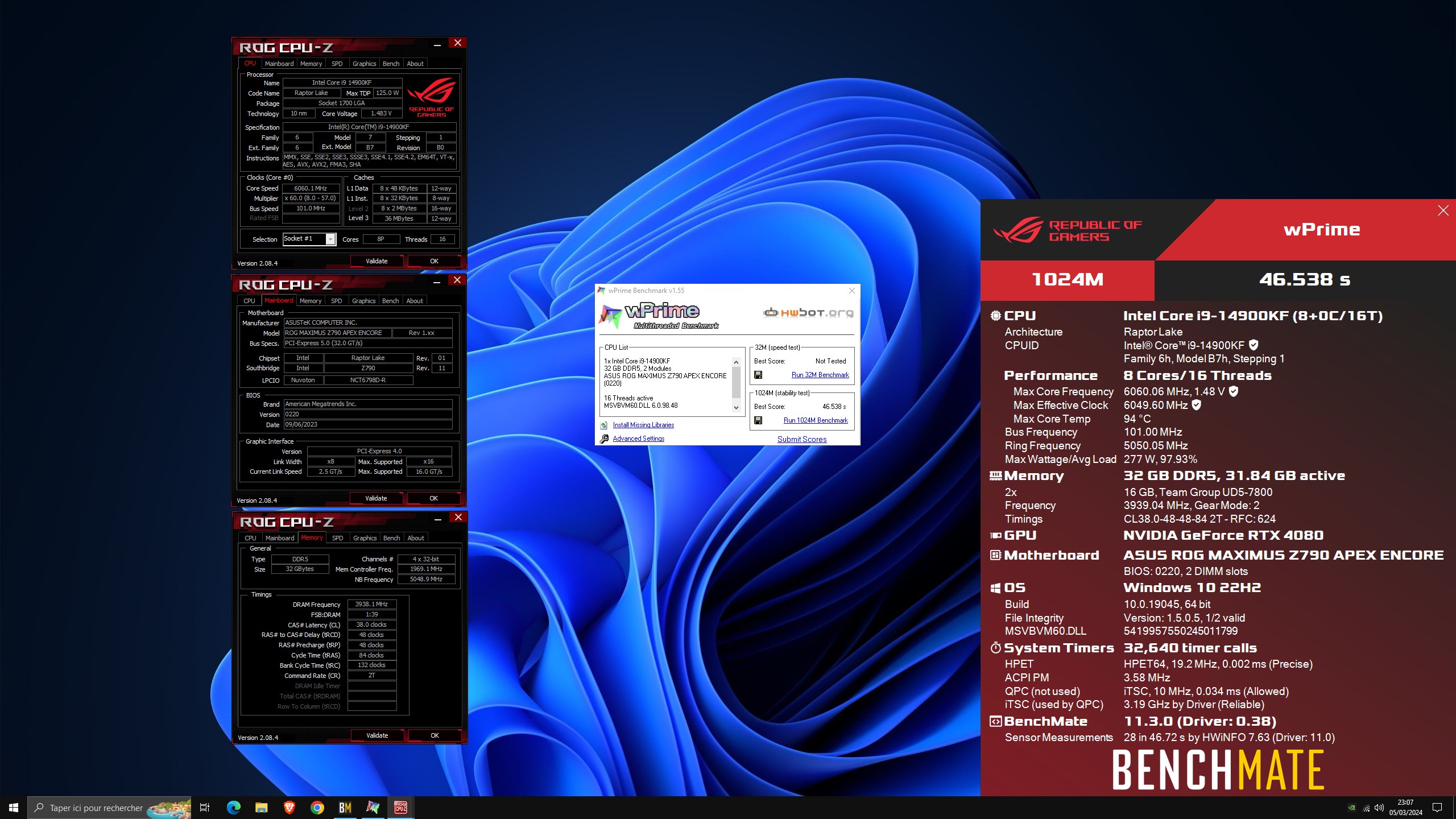1456x819 pixels.
Task: Open Task View from the taskbar
Action: (205, 808)
